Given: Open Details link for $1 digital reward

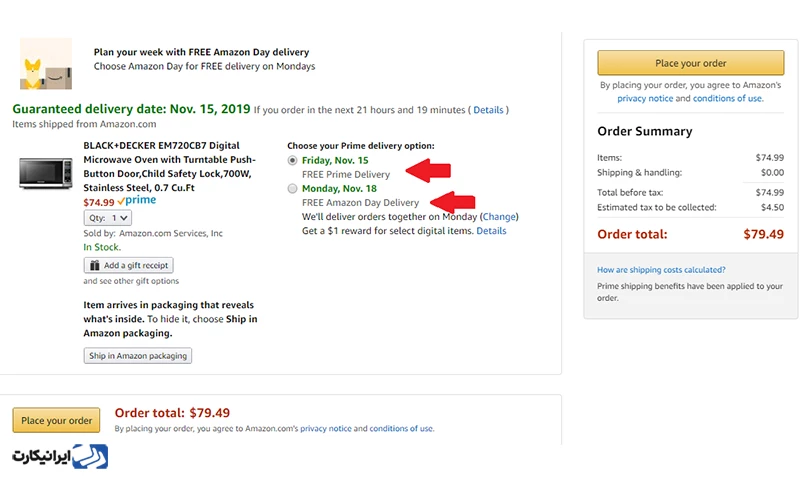Looking at the screenshot, I should (491, 231).
